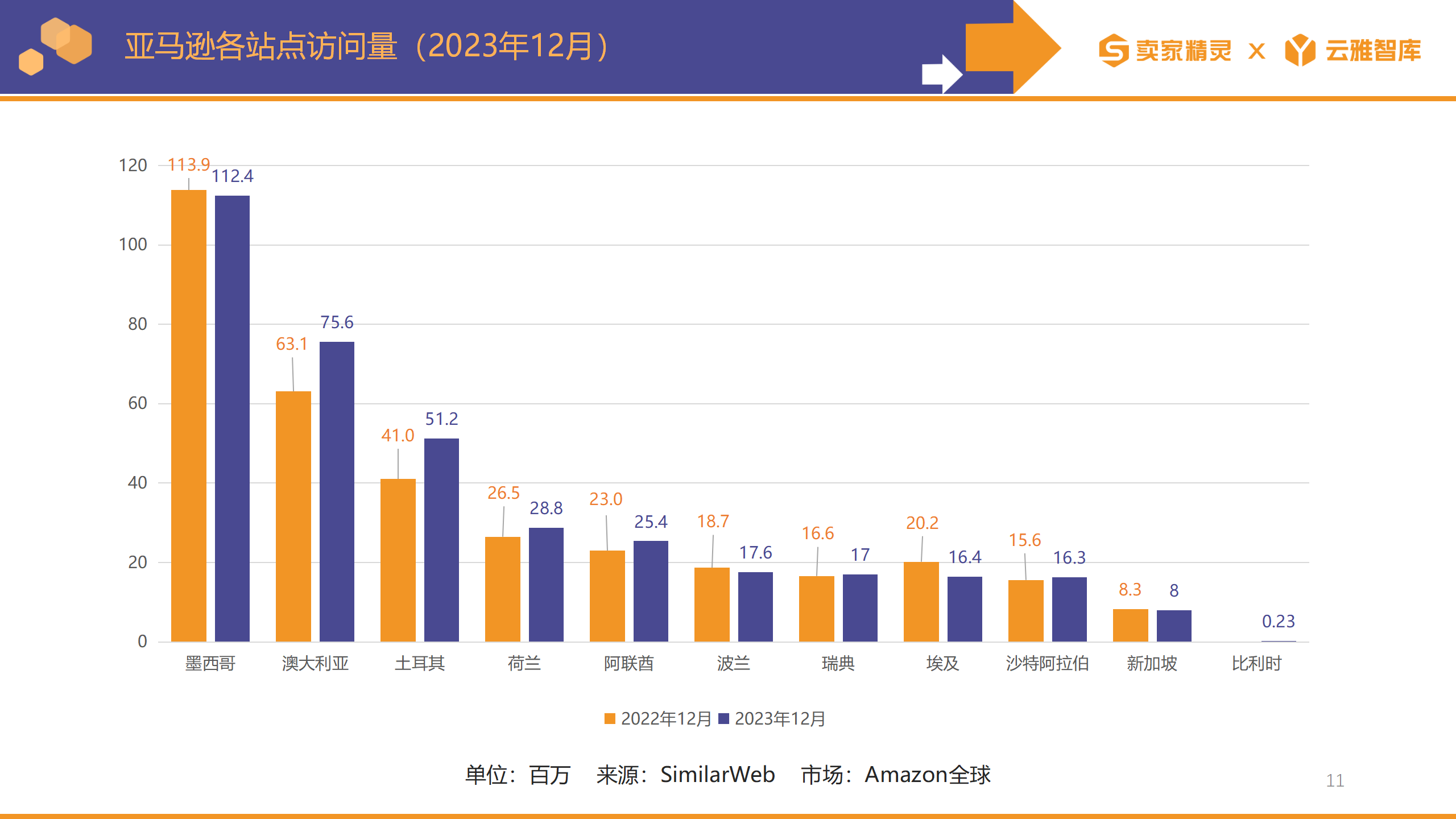Click the SimilarWeb source text
This screenshot has height=819, width=1456.
coord(717,775)
